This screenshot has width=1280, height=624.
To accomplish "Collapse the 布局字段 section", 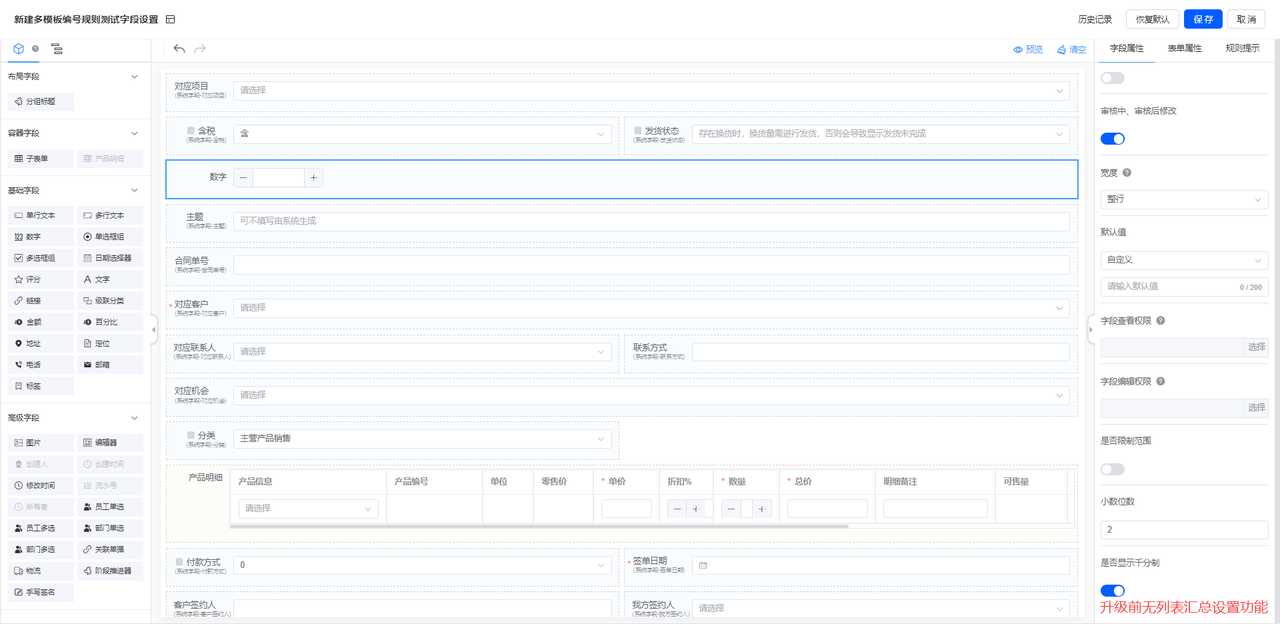I will [x=135, y=76].
